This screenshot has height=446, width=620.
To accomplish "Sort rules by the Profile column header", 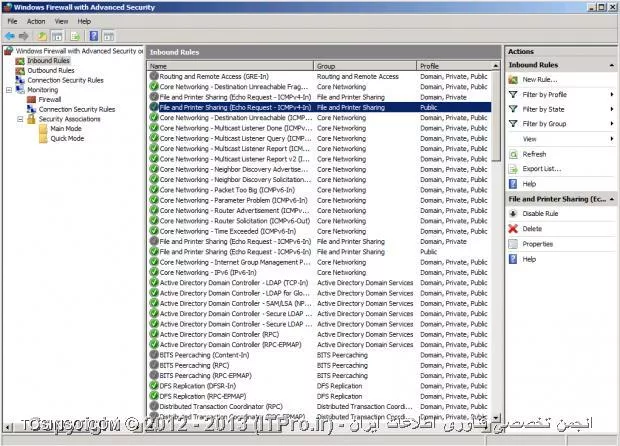I will pos(454,66).
